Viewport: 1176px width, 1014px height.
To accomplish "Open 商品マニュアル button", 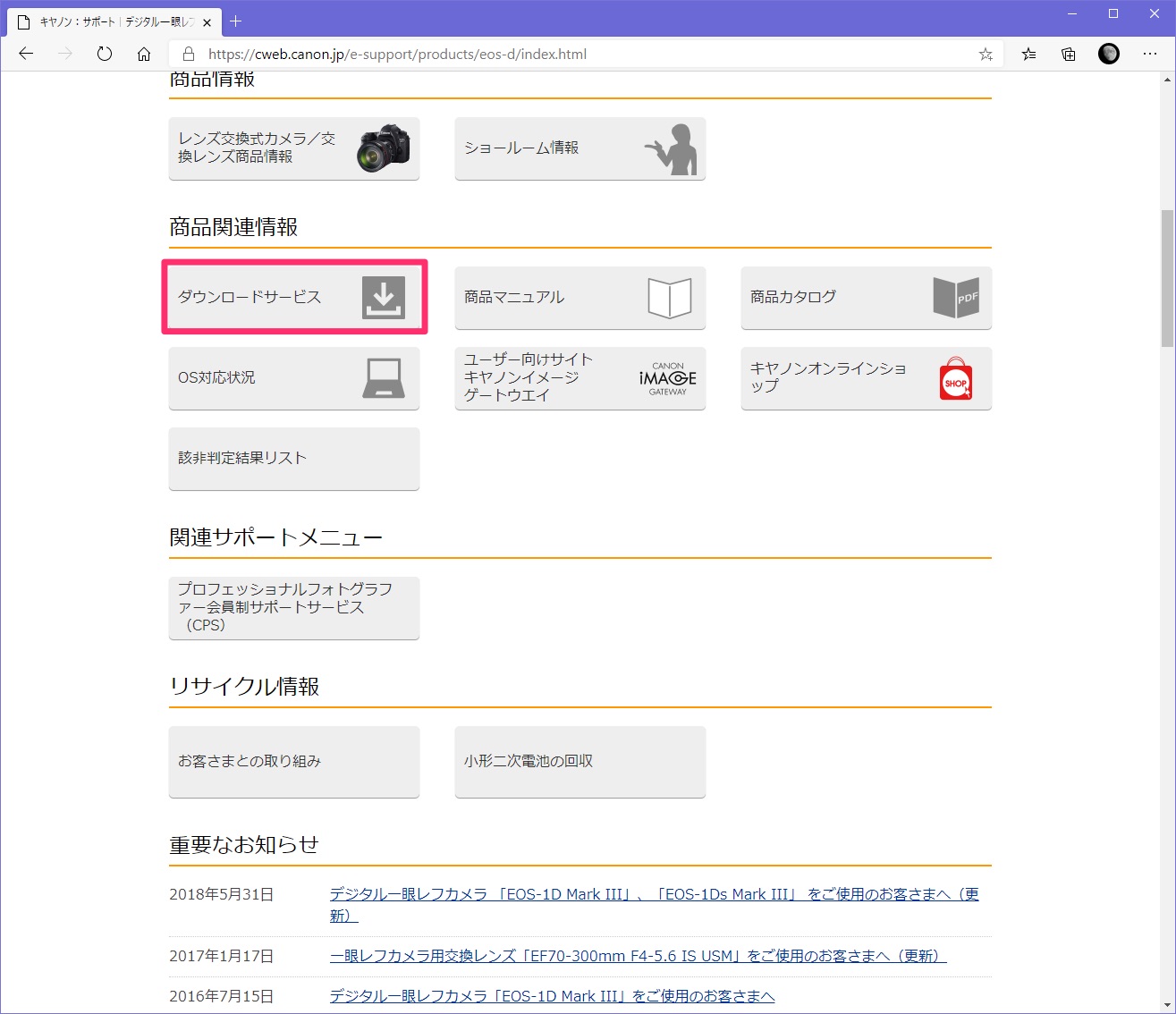I will (x=580, y=298).
